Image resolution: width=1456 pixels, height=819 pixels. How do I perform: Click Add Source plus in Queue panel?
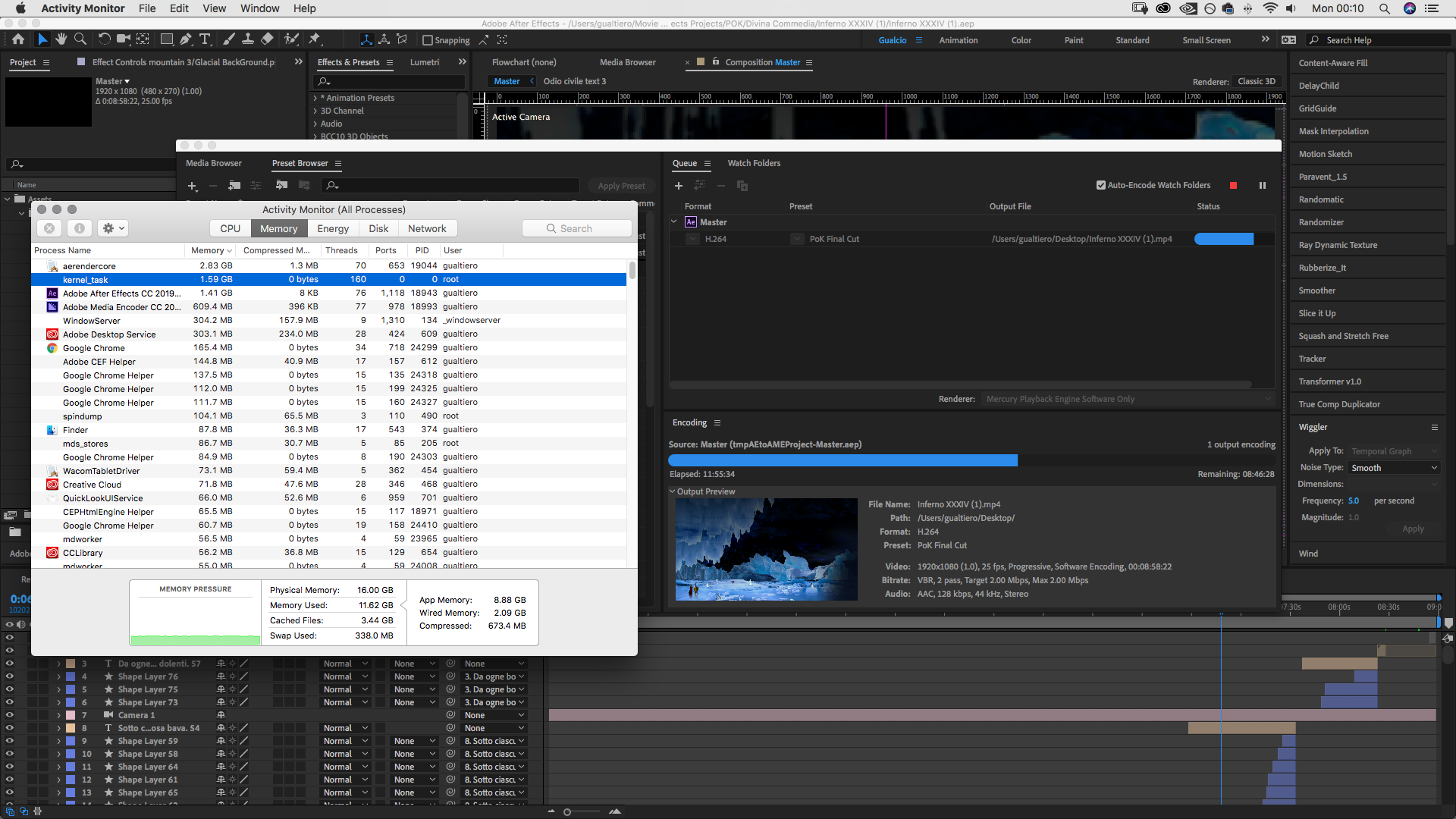[x=679, y=186]
